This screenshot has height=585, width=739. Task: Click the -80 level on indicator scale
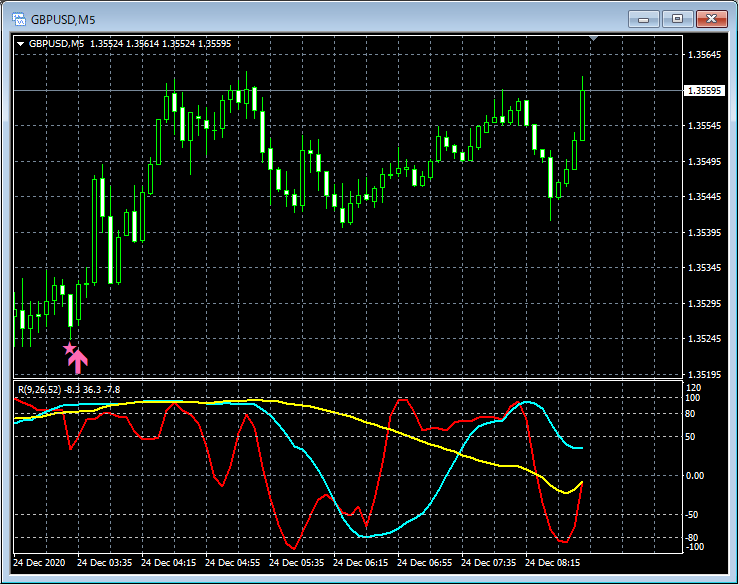click(x=693, y=538)
